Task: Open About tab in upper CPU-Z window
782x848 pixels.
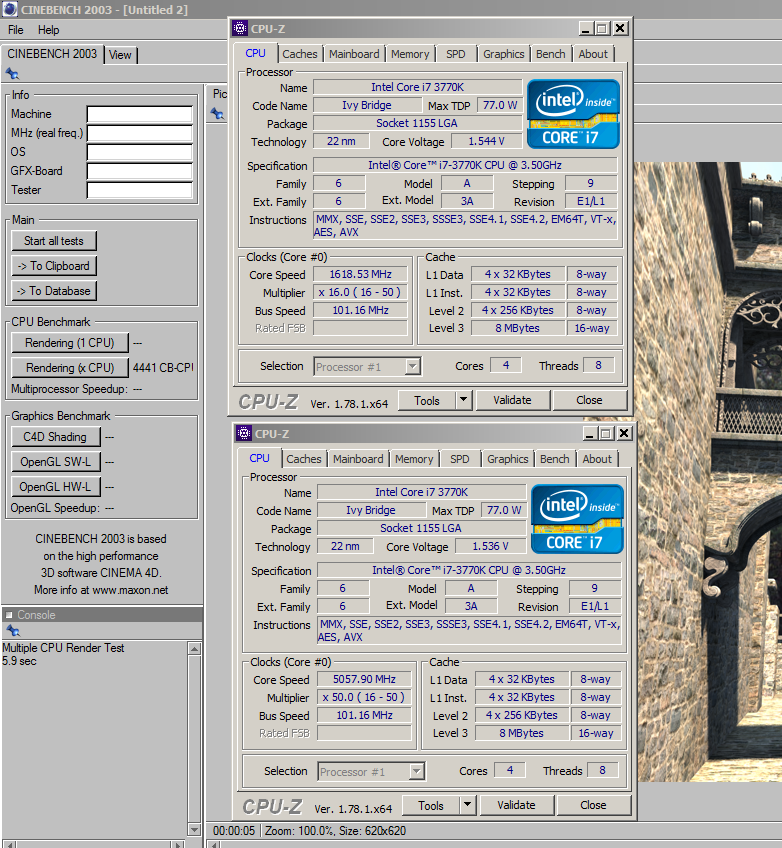Action: pos(593,54)
